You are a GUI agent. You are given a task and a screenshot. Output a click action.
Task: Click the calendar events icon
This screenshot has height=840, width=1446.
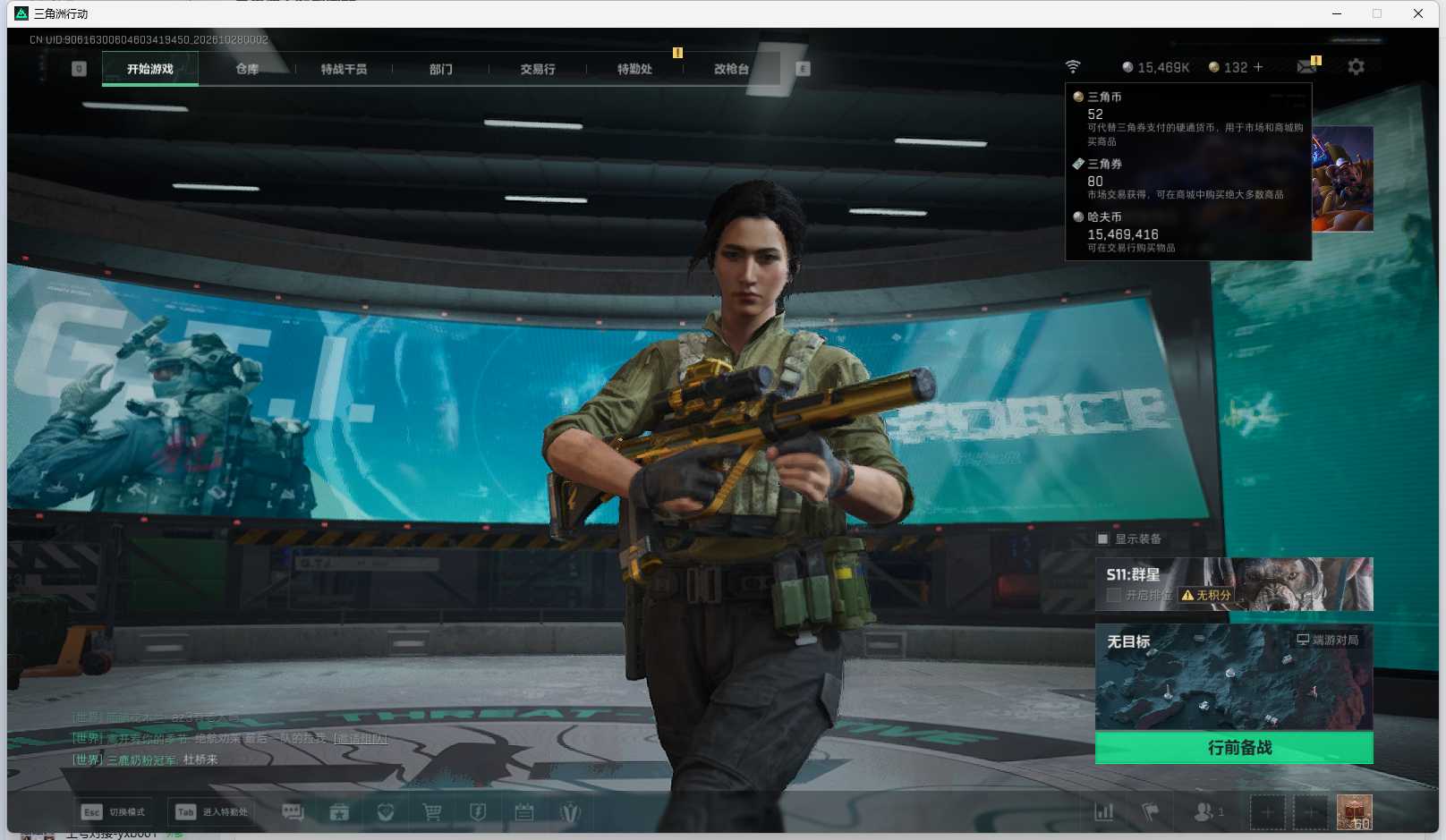[524, 811]
